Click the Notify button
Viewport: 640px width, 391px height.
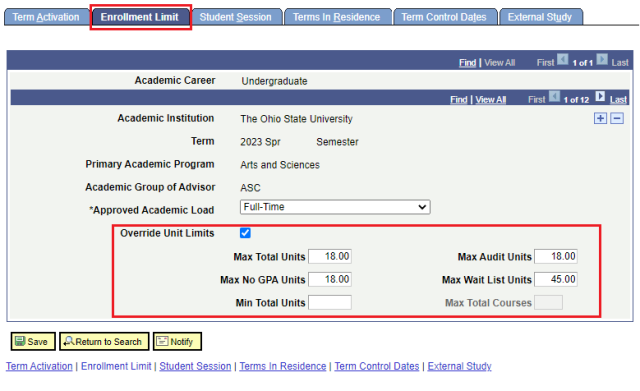click(177, 341)
